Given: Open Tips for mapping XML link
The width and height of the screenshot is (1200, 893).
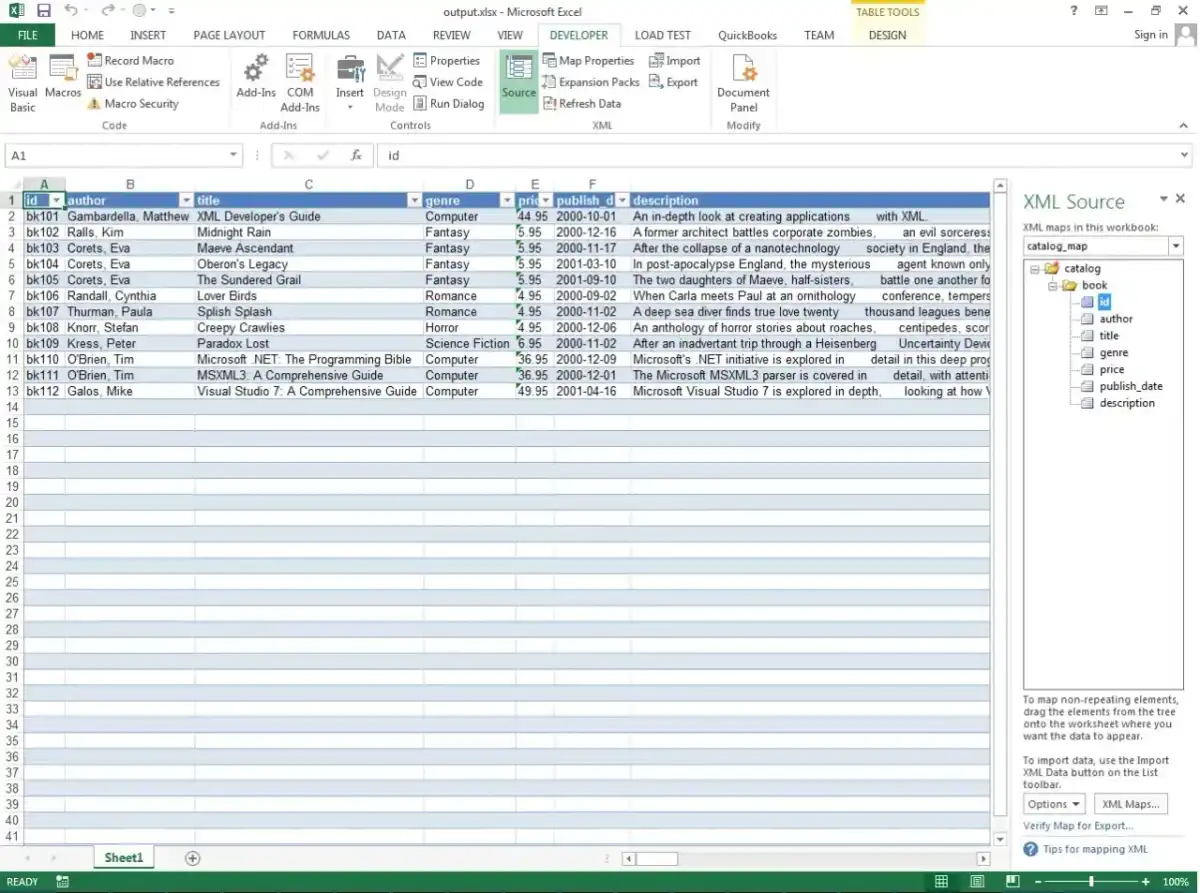Looking at the screenshot, I should [x=1095, y=849].
